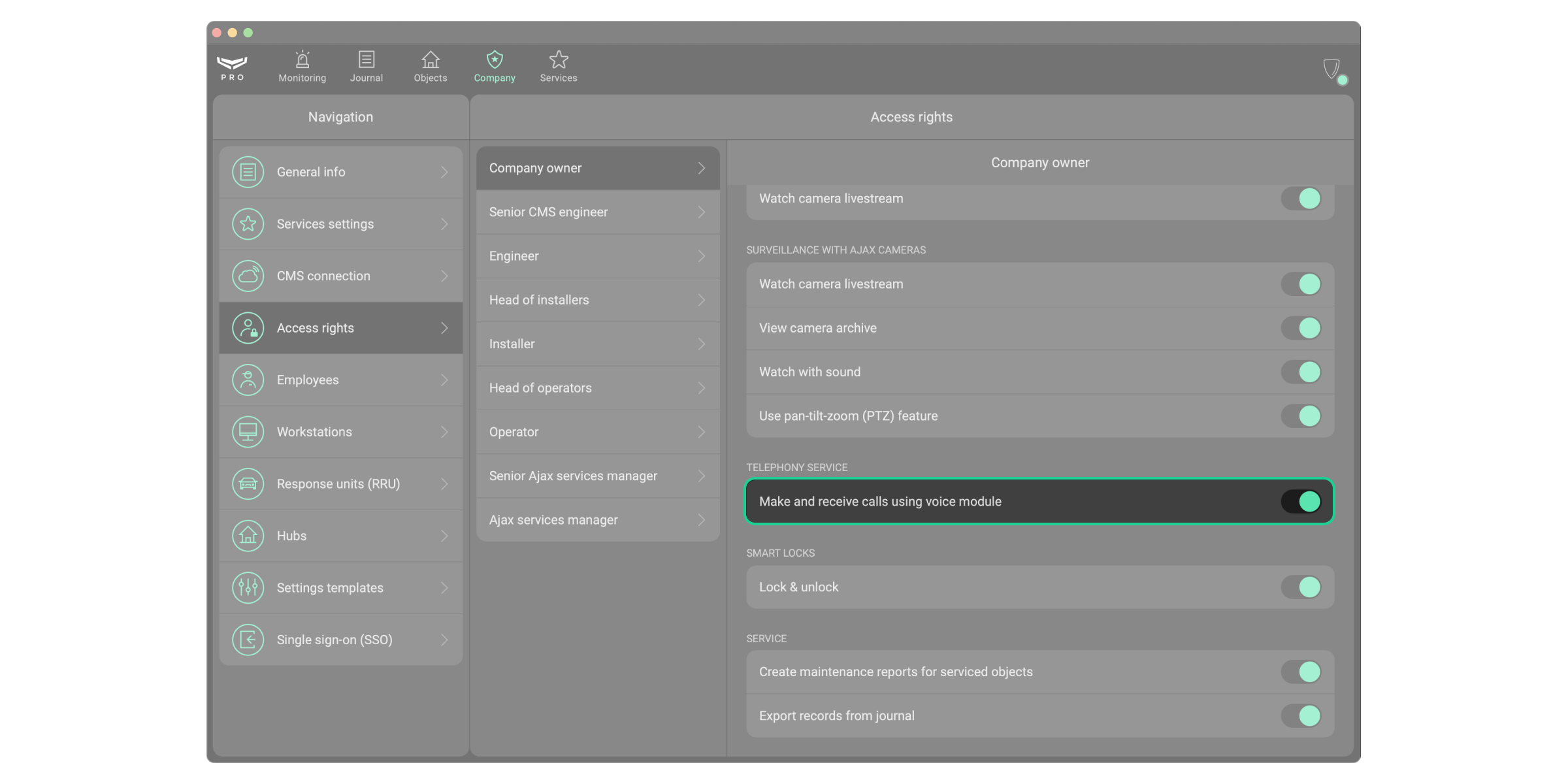Expand Ajax services manager chevron
Viewport: 1568px width, 784px height.
point(702,520)
